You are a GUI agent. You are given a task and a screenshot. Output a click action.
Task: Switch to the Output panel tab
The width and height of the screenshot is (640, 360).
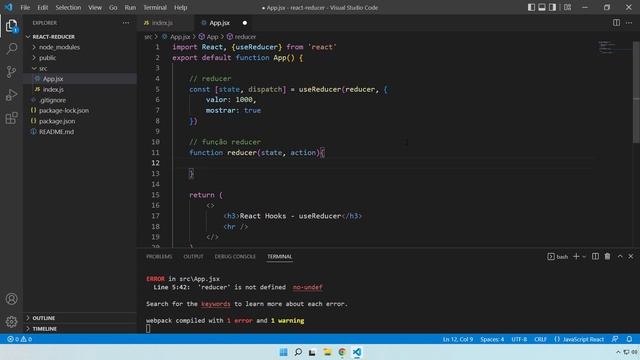click(x=193, y=256)
